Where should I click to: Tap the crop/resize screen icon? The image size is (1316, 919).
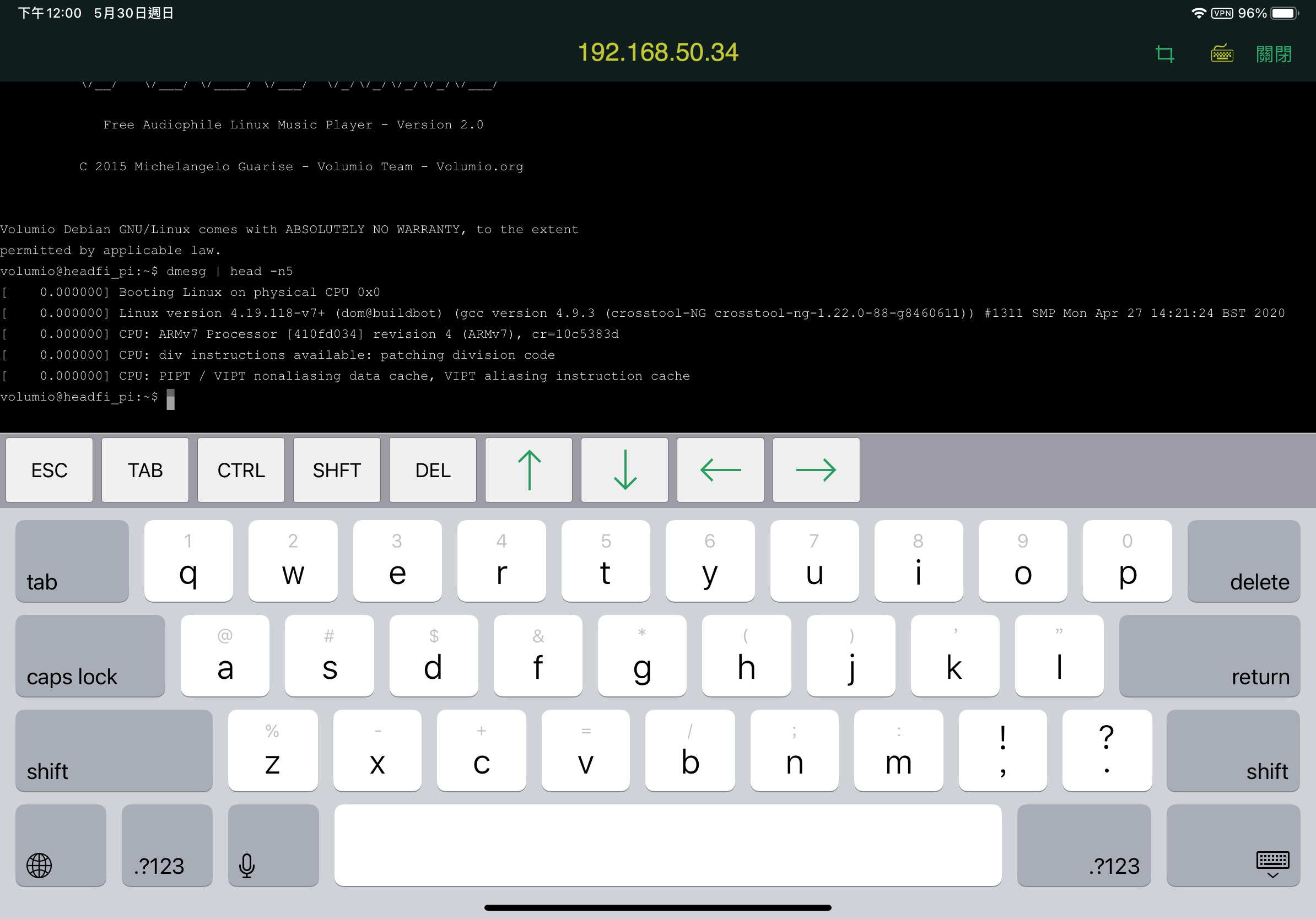click(x=1164, y=54)
